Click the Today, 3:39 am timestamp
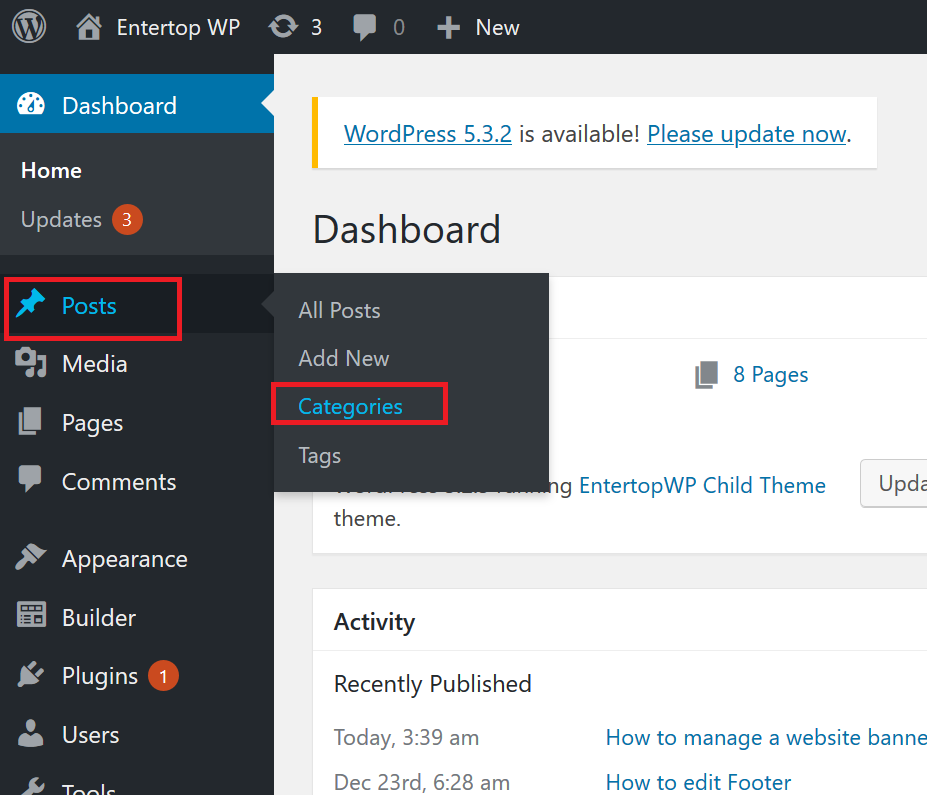This screenshot has height=795, width=927. pos(406,738)
